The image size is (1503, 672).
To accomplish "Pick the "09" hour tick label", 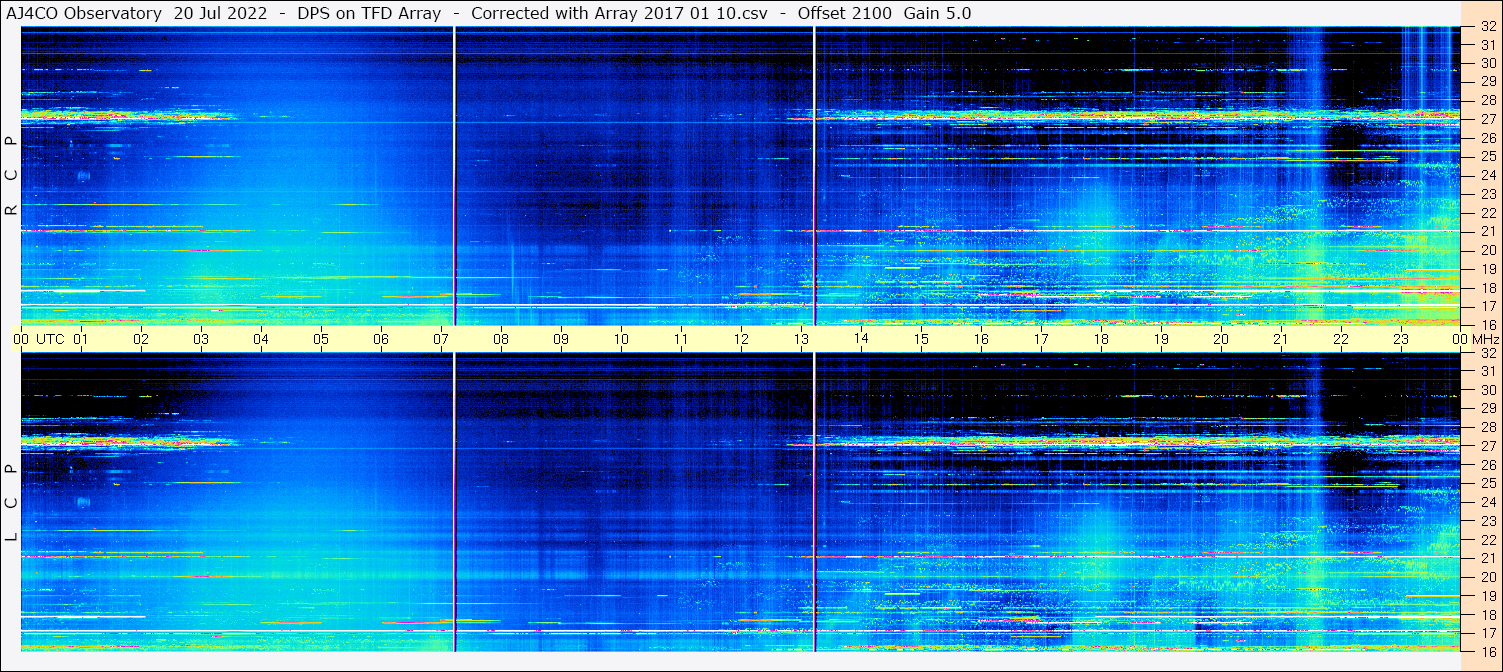I will (561, 339).
